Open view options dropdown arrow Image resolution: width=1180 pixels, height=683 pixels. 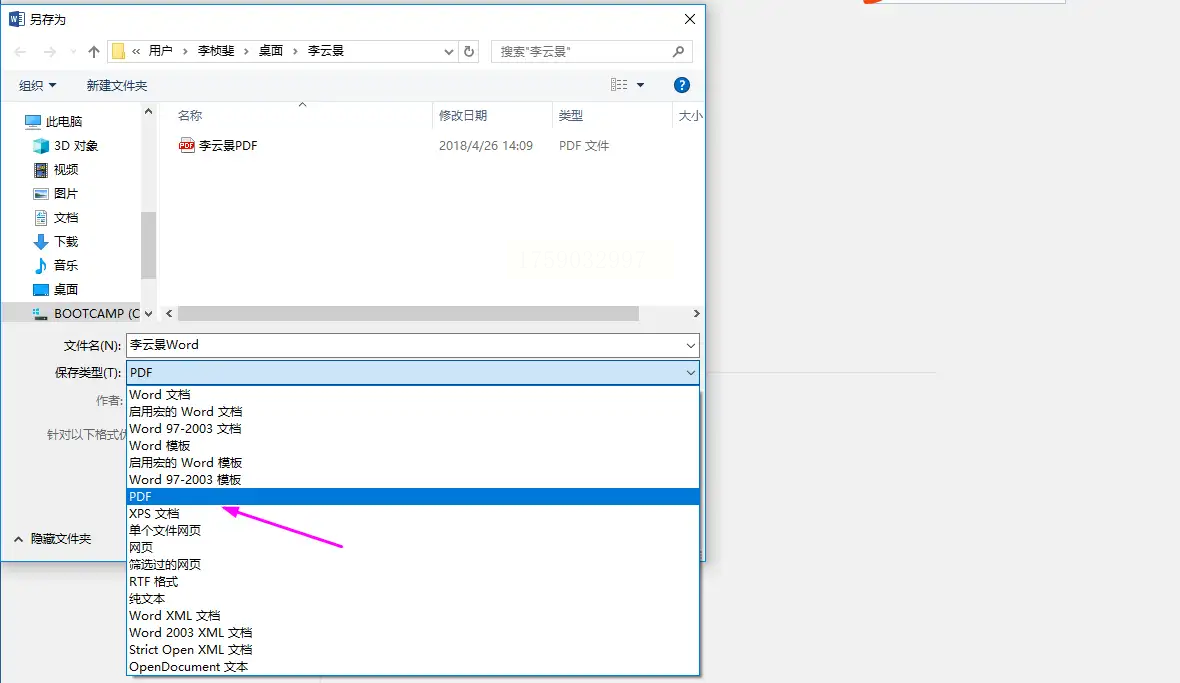(640, 85)
